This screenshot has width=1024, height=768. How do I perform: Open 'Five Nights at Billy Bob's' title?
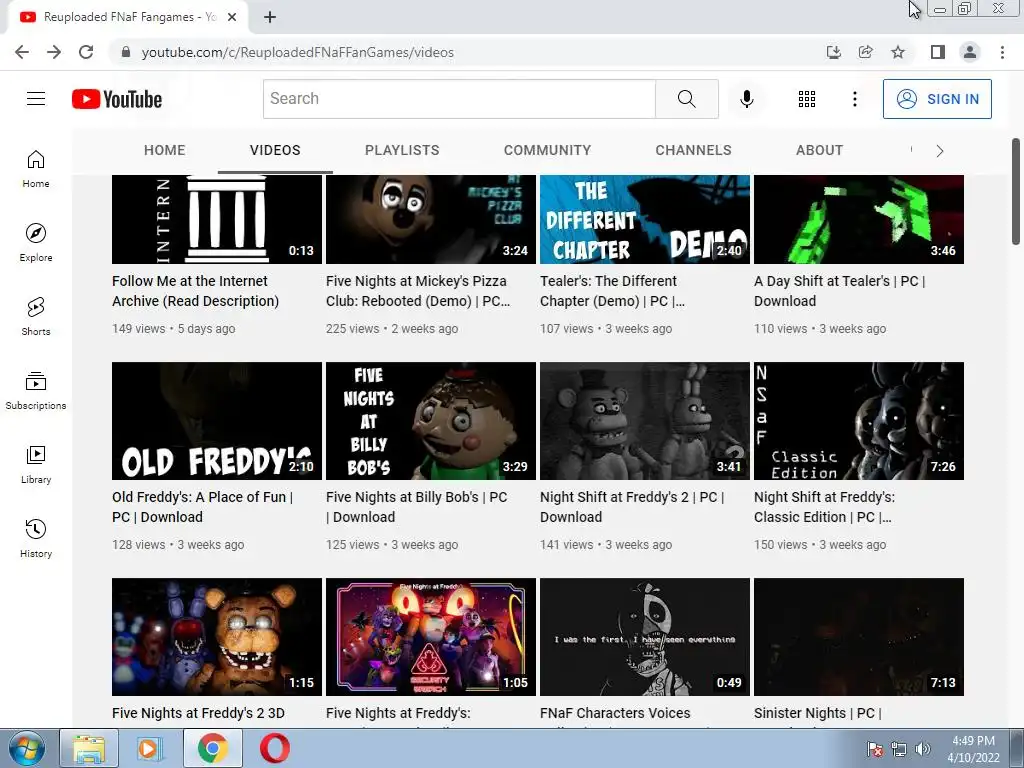point(417,507)
